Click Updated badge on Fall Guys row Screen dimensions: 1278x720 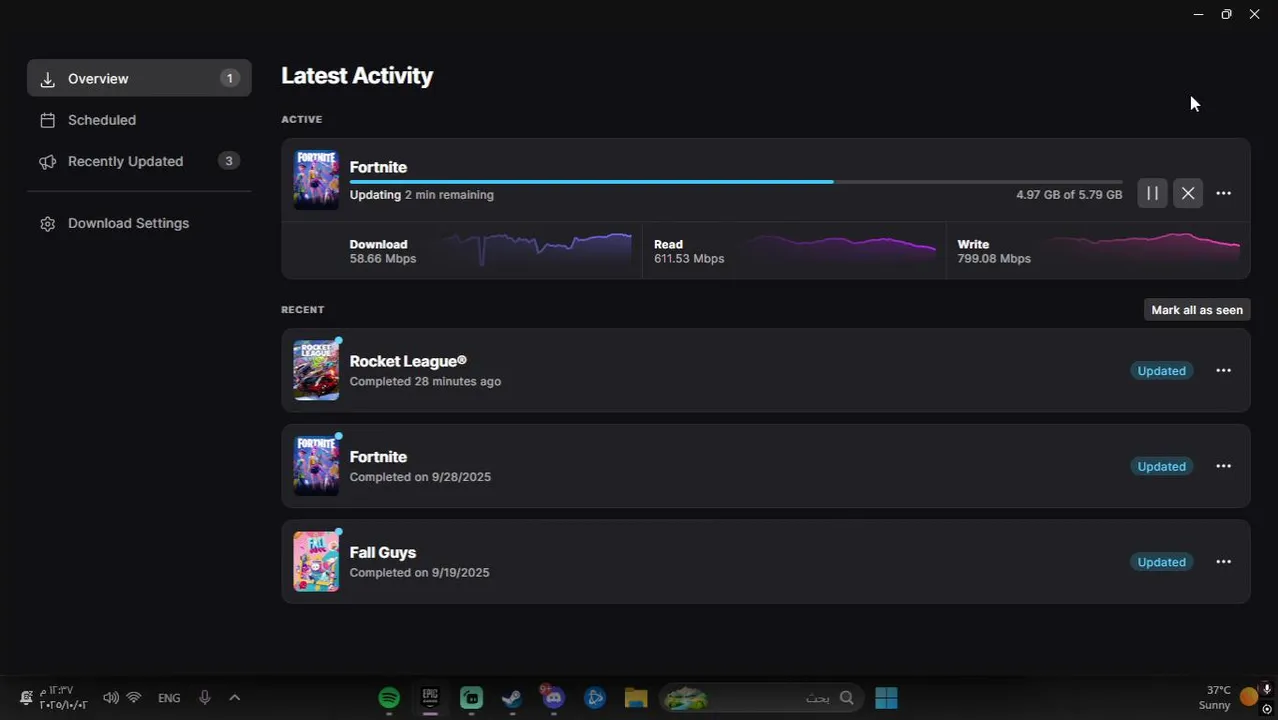[x=1161, y=562]
